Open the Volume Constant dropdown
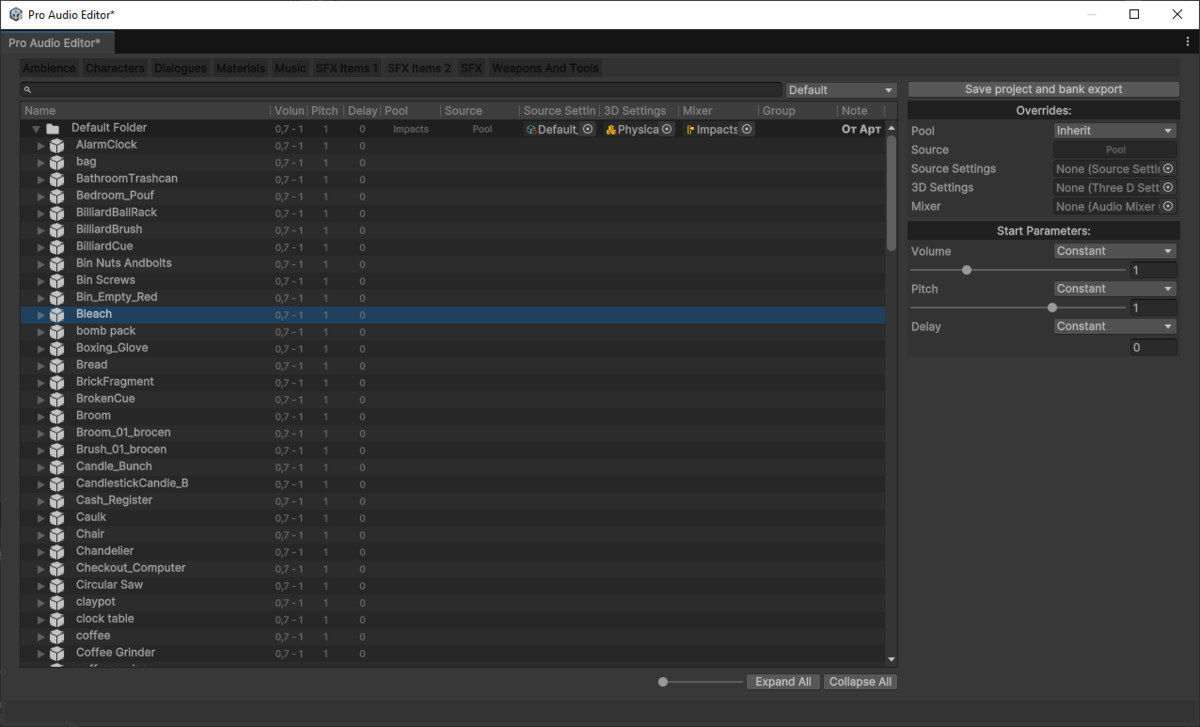 coord(1115,251)
